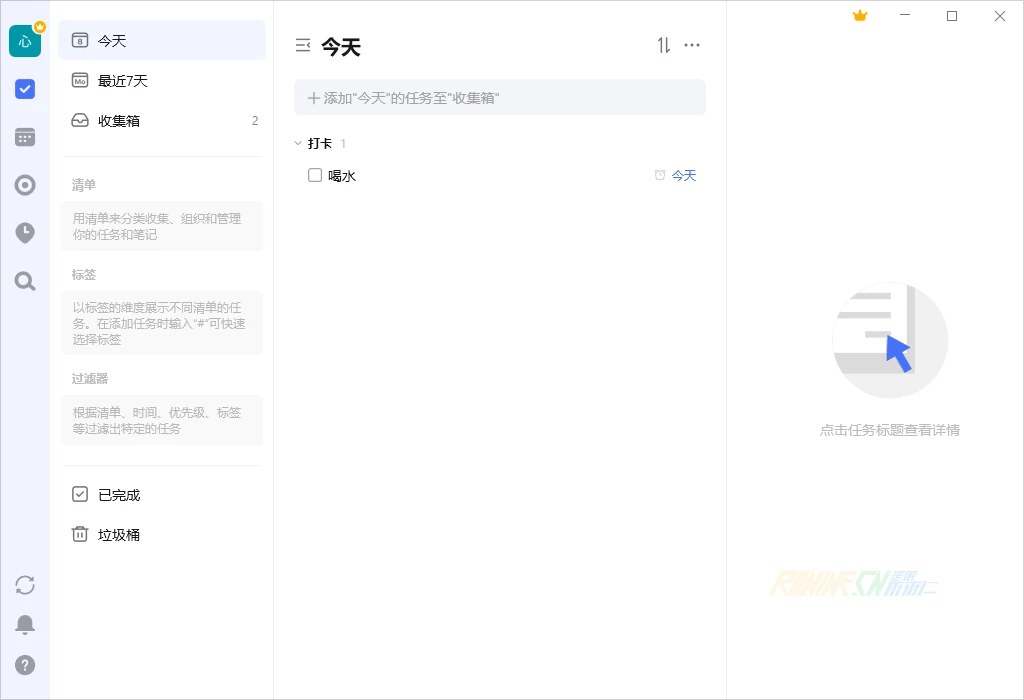1024x700 pixels.
Task: Open the Pomodoro focus icon
Action: coord(25,185)
